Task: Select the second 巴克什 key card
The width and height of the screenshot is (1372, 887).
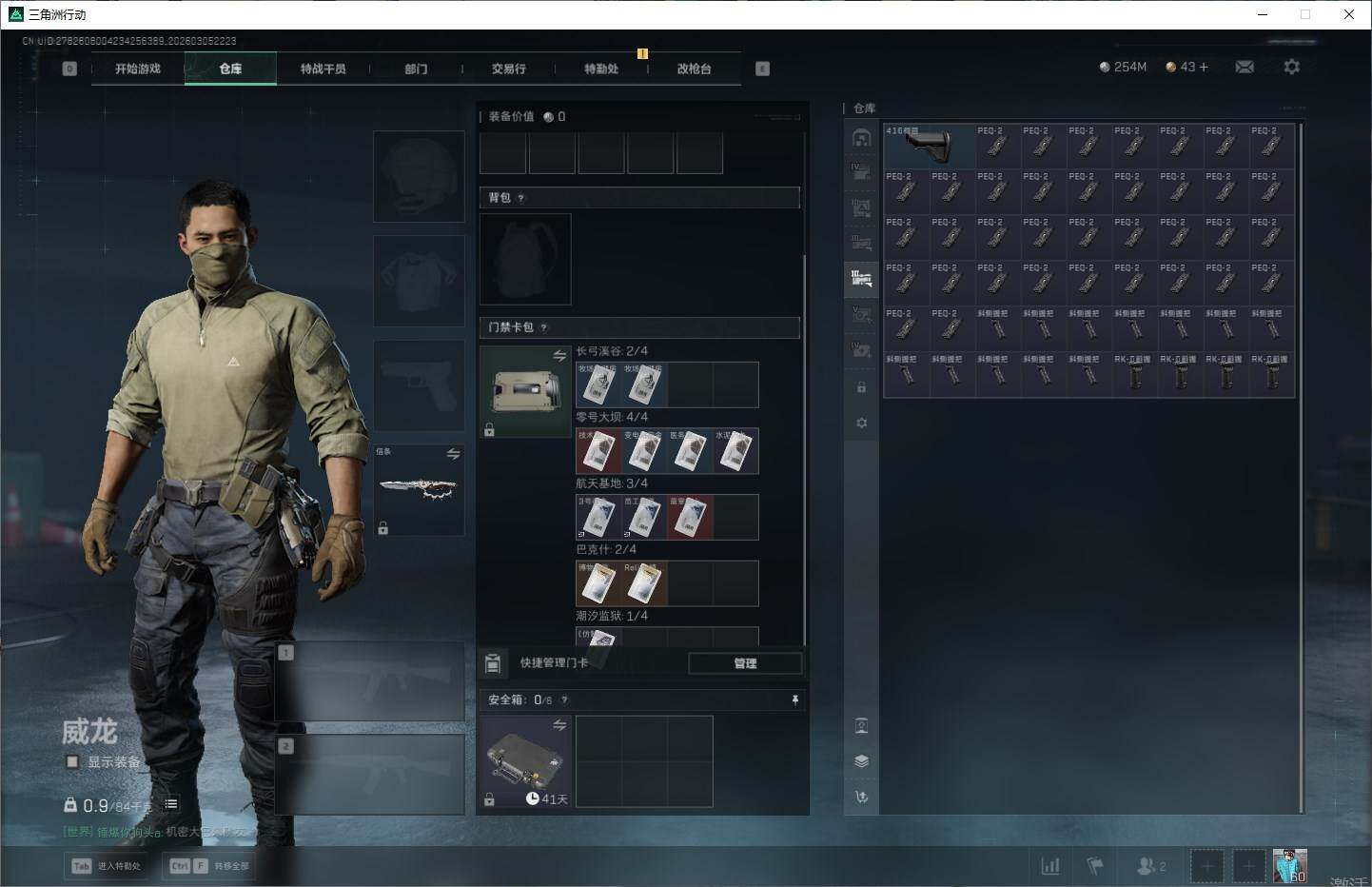Action: coord(644,583)
